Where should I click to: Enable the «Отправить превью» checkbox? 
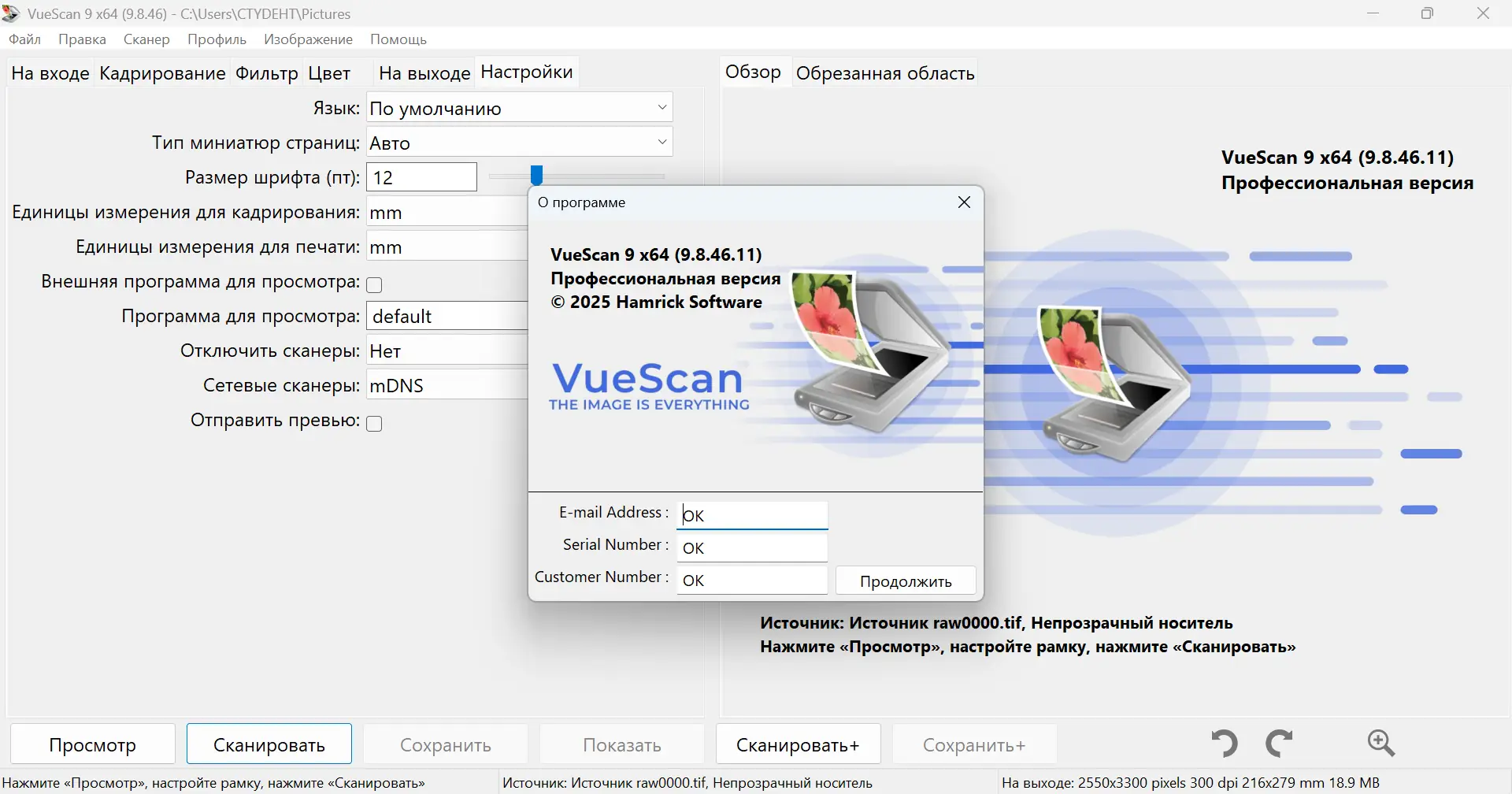[375, 423]
